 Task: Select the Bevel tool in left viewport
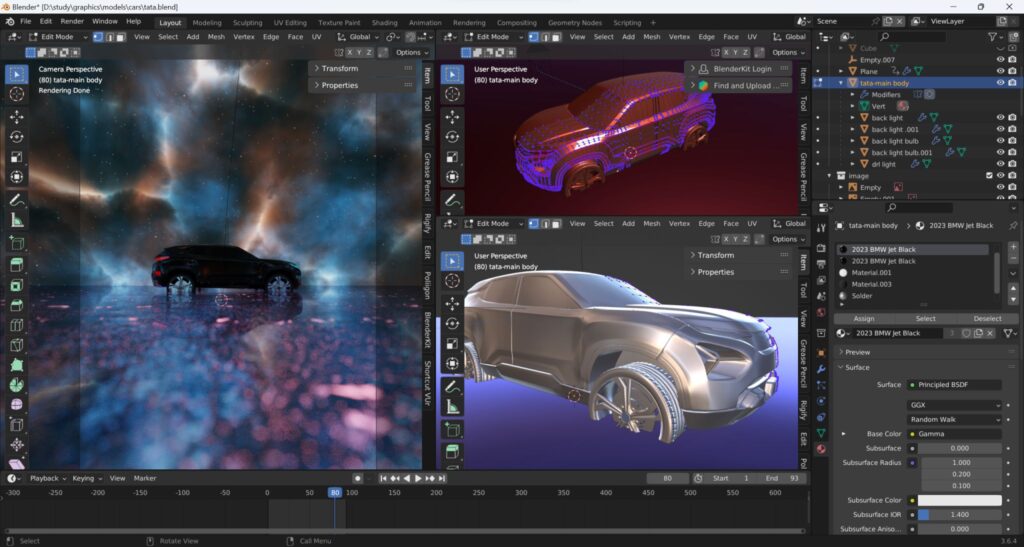[x=17, y=305]
